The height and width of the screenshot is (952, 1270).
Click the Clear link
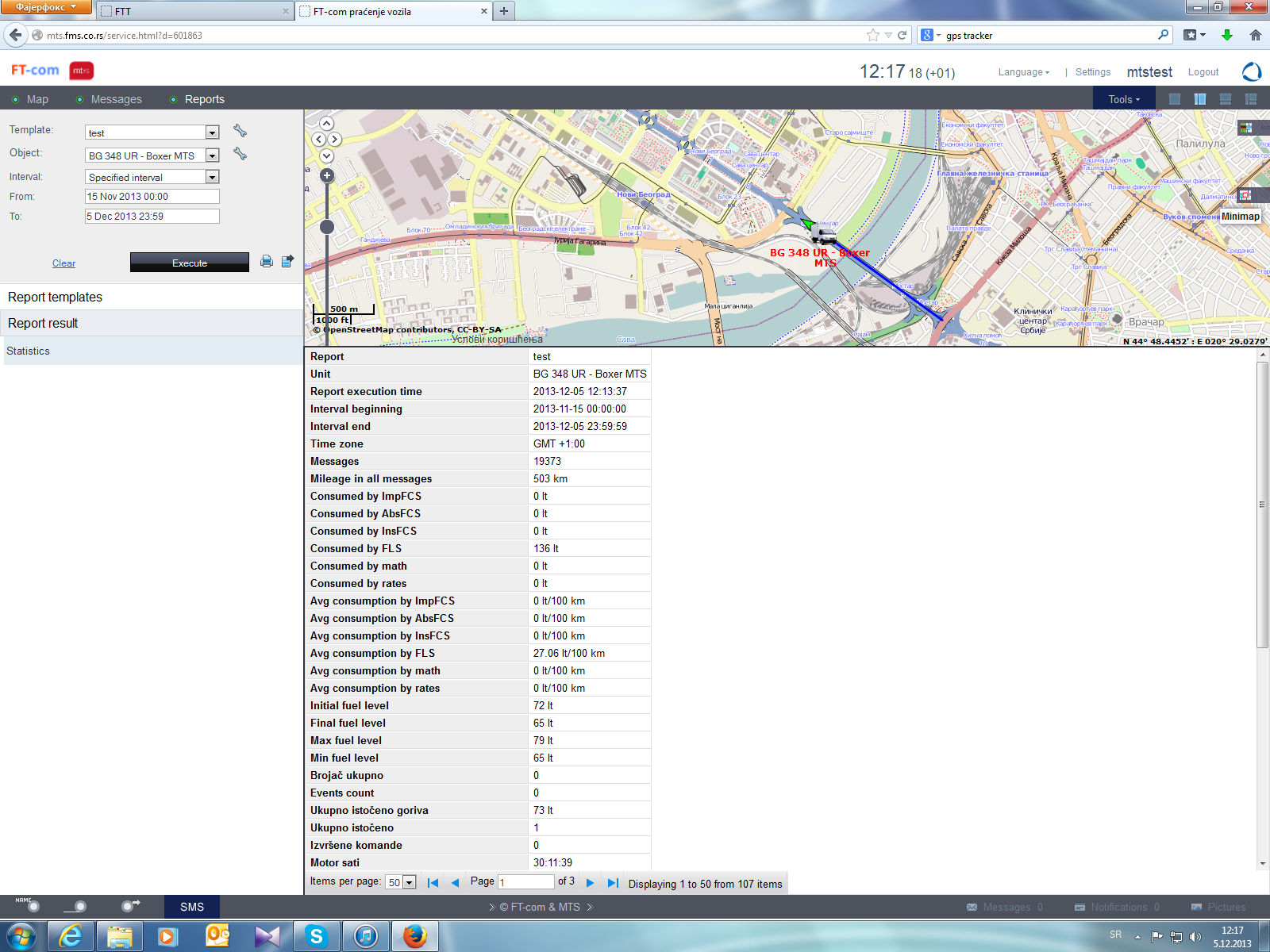point(63,263)
